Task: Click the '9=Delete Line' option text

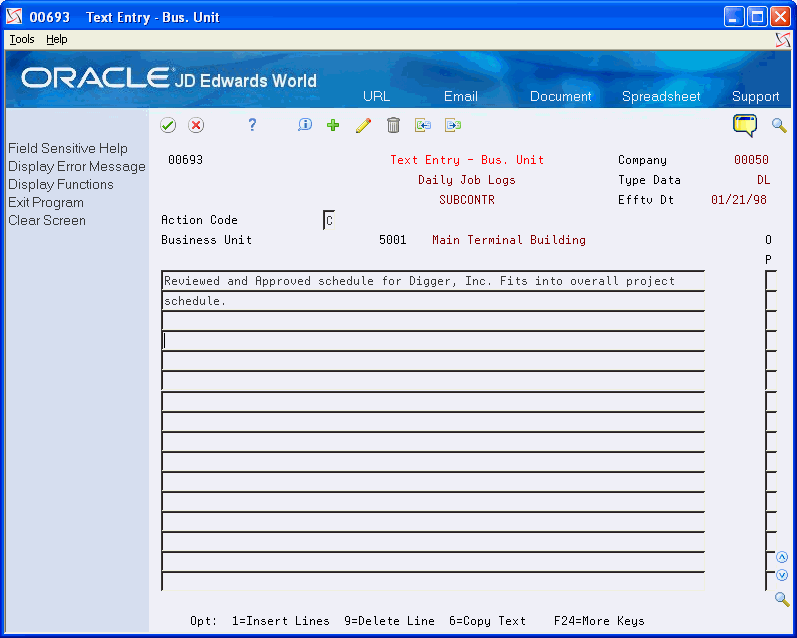Action: (x=389, y=621)
